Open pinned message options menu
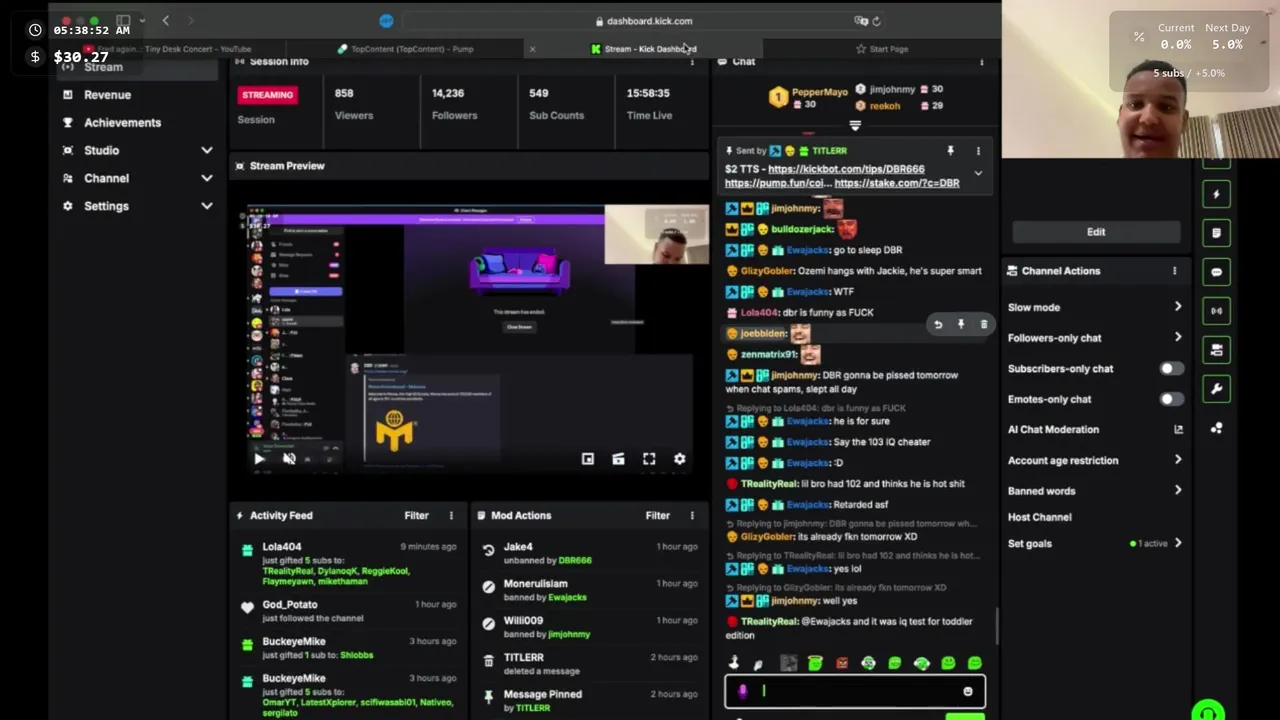Screen dimensions: 1280x720 [978, 151]
